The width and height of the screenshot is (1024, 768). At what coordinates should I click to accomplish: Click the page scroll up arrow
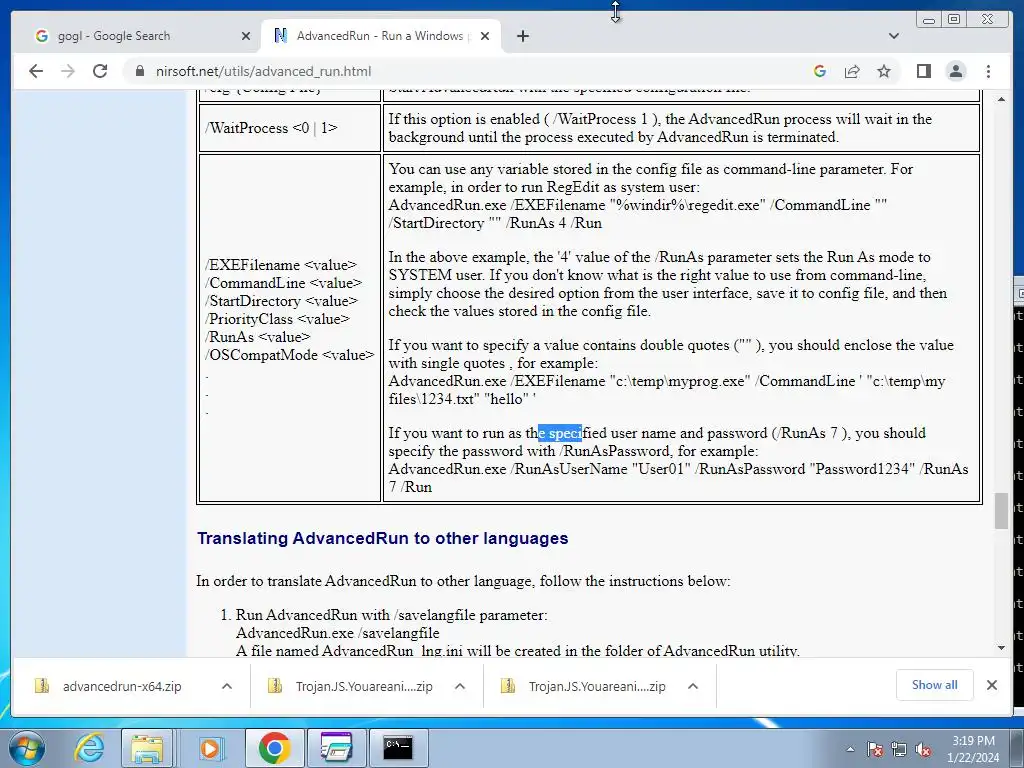pos(1002,99)
